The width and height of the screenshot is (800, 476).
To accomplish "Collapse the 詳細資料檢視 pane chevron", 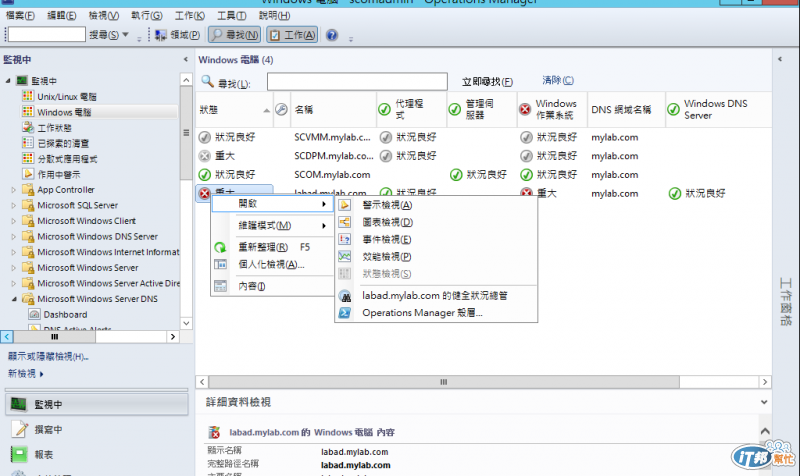I will [x=764, y=402].
